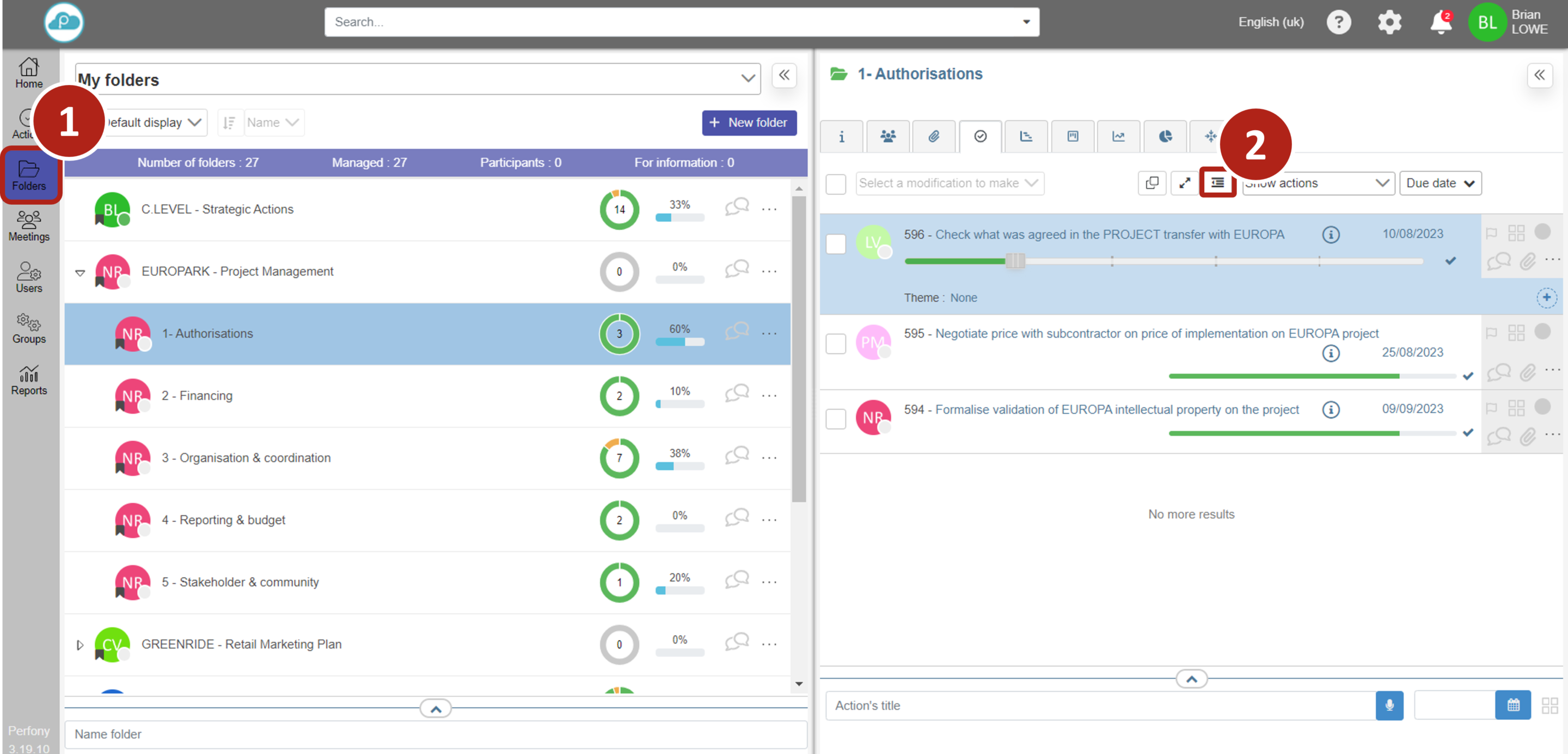Click the Name folder input field

pos(435,734)
